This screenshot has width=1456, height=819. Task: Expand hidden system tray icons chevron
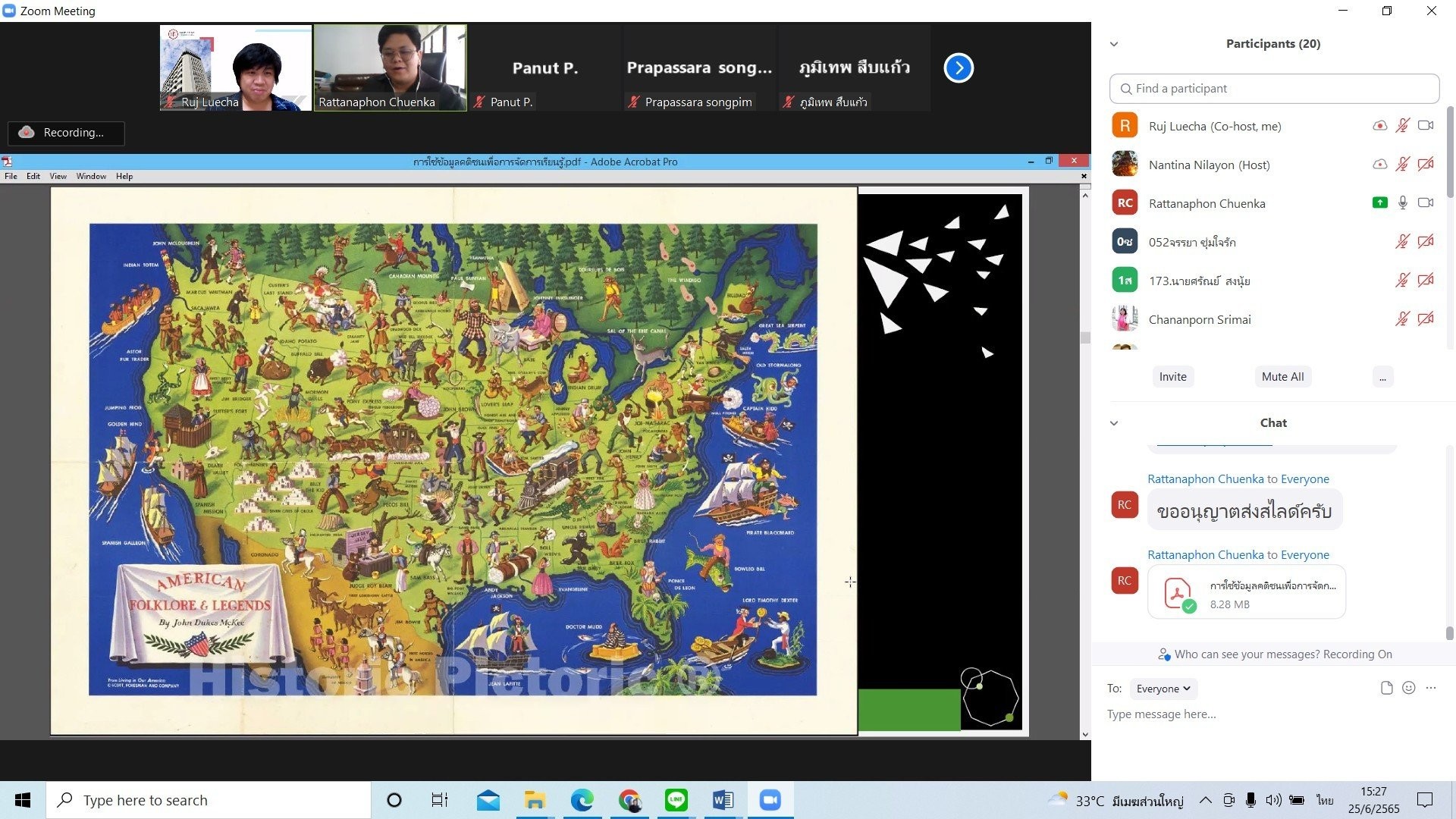1205,800
